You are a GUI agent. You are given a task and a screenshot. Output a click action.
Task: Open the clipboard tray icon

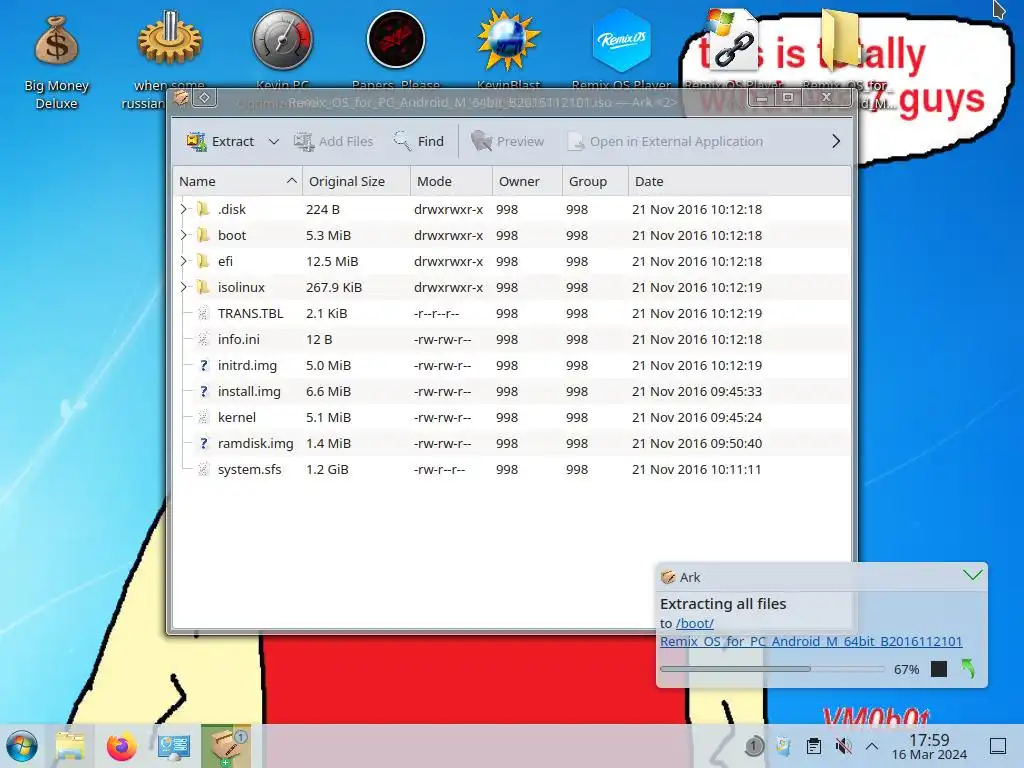tap(814, 746)
